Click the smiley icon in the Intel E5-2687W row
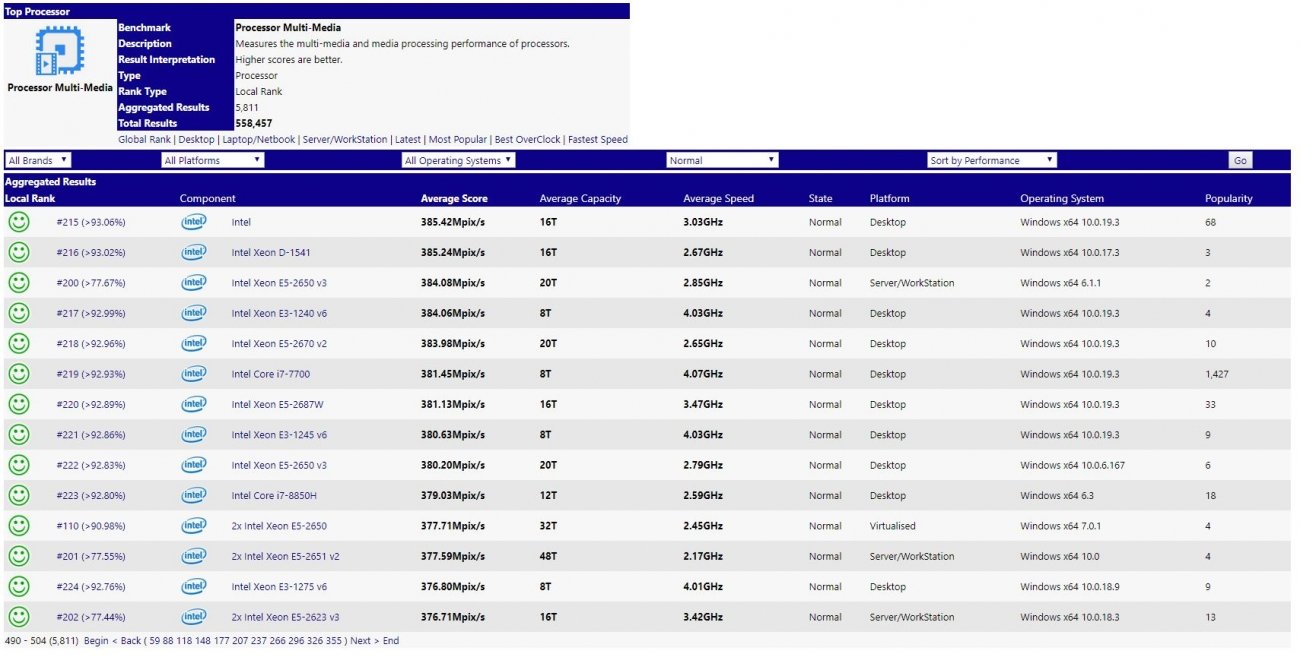The image size is (1300, 657). click(x=18, y=404)
